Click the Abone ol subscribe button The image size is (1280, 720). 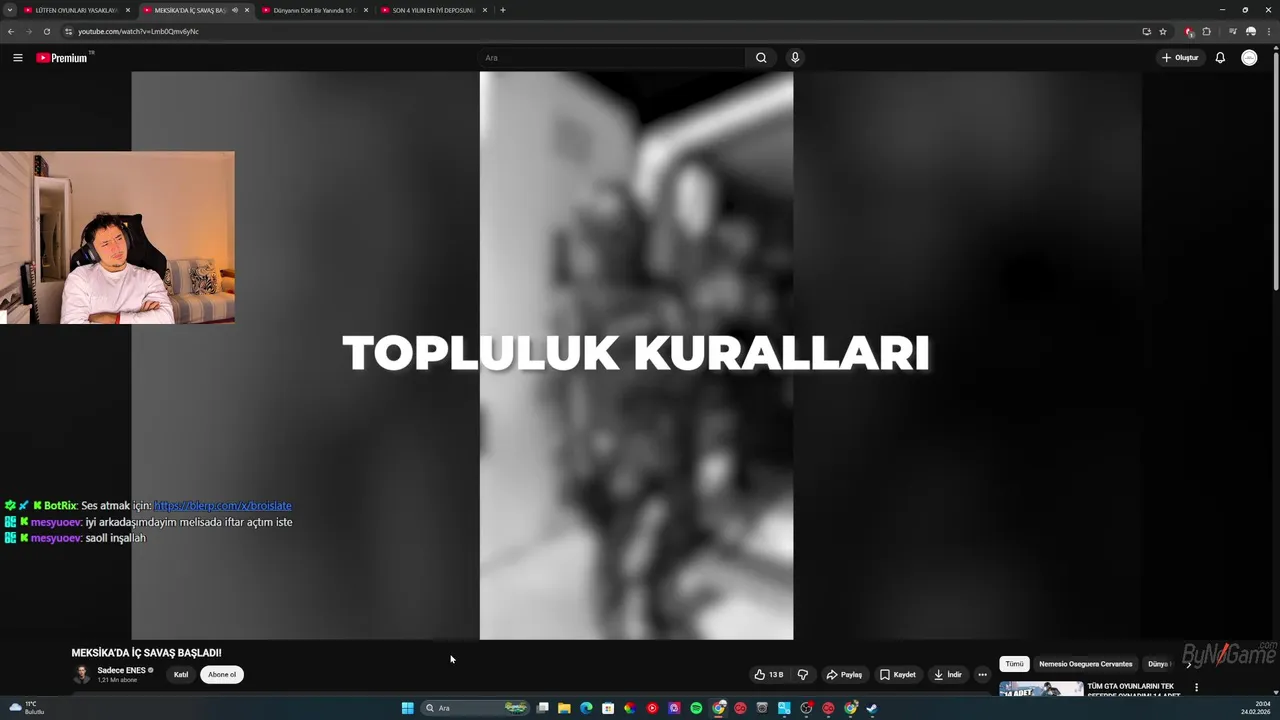click(x=222, y=675)
